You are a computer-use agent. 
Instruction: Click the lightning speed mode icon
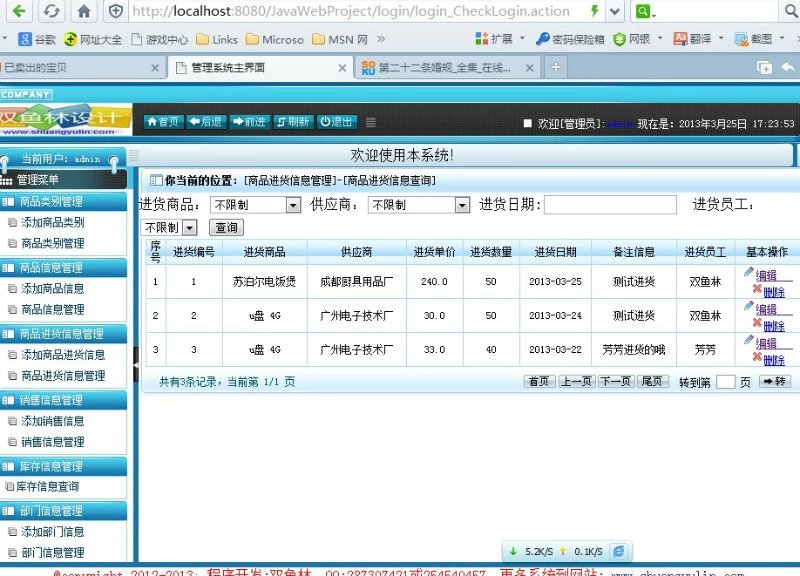594,11
